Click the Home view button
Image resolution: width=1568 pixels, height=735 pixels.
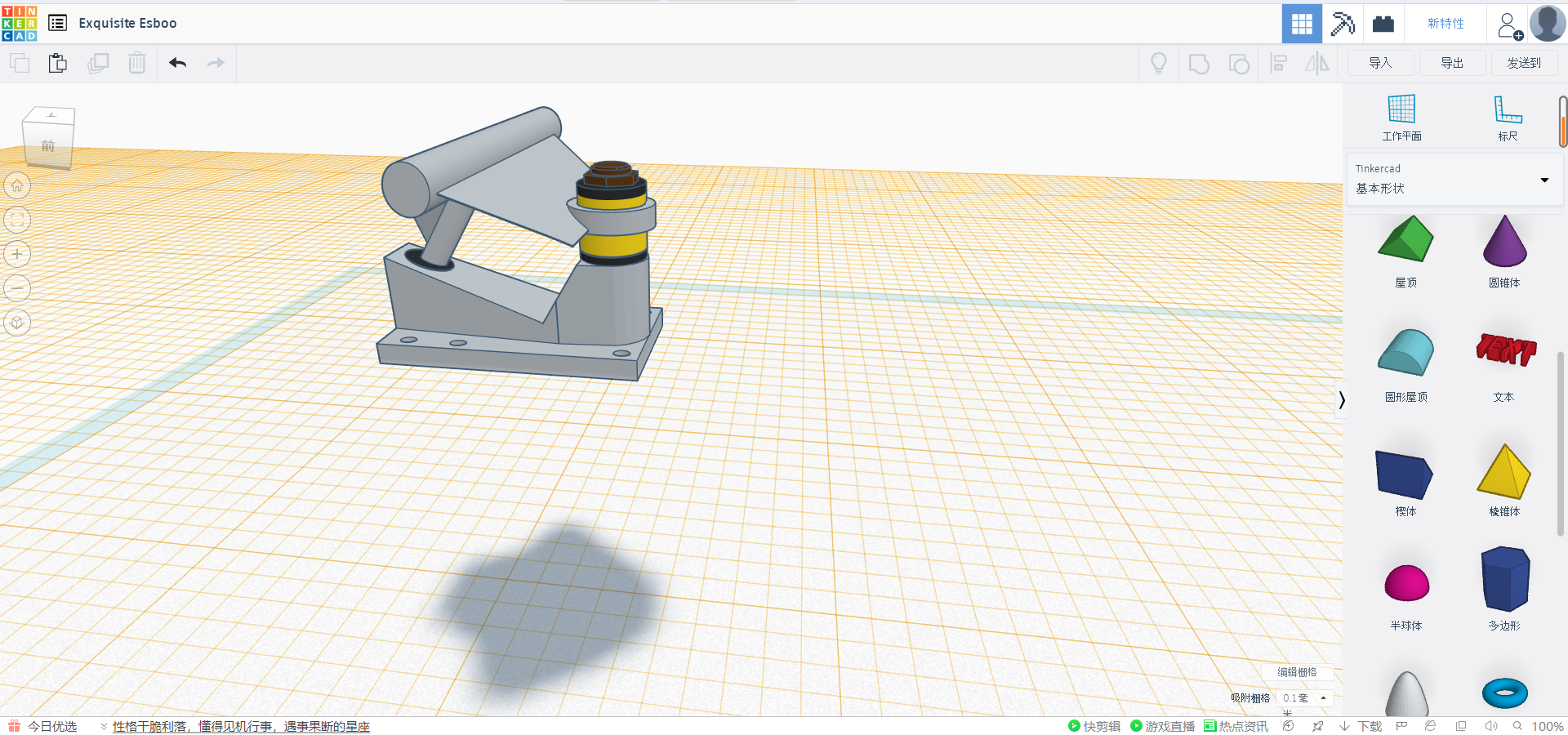pos(17,185)
